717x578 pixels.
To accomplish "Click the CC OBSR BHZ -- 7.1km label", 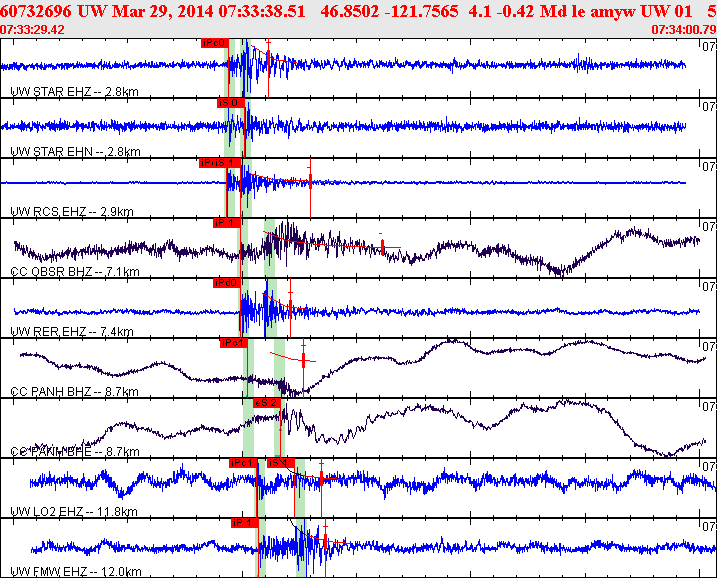I will pos(75,272).
